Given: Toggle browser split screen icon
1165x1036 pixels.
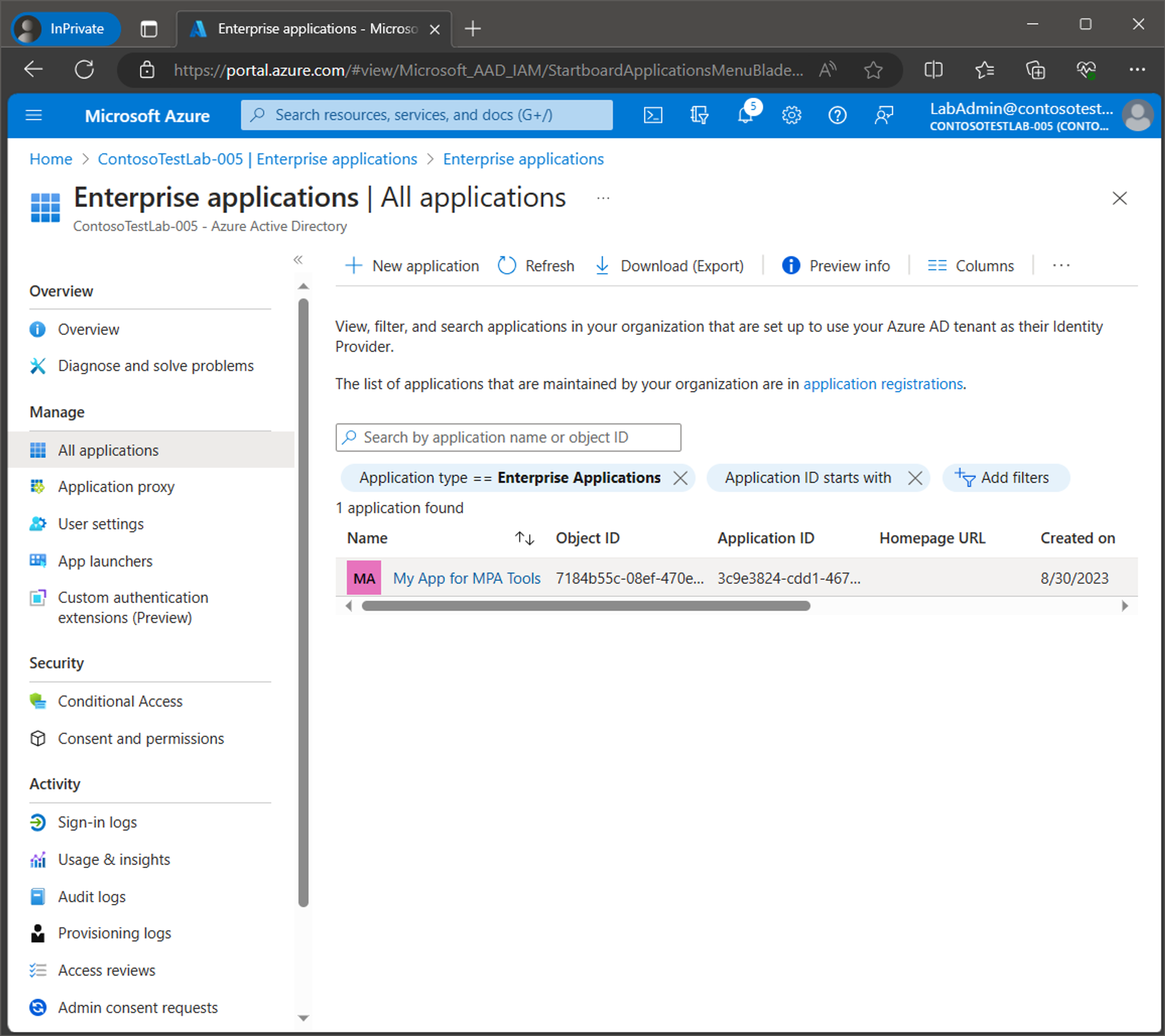Looking at the screenshot, I should click(x=933, y=70).
